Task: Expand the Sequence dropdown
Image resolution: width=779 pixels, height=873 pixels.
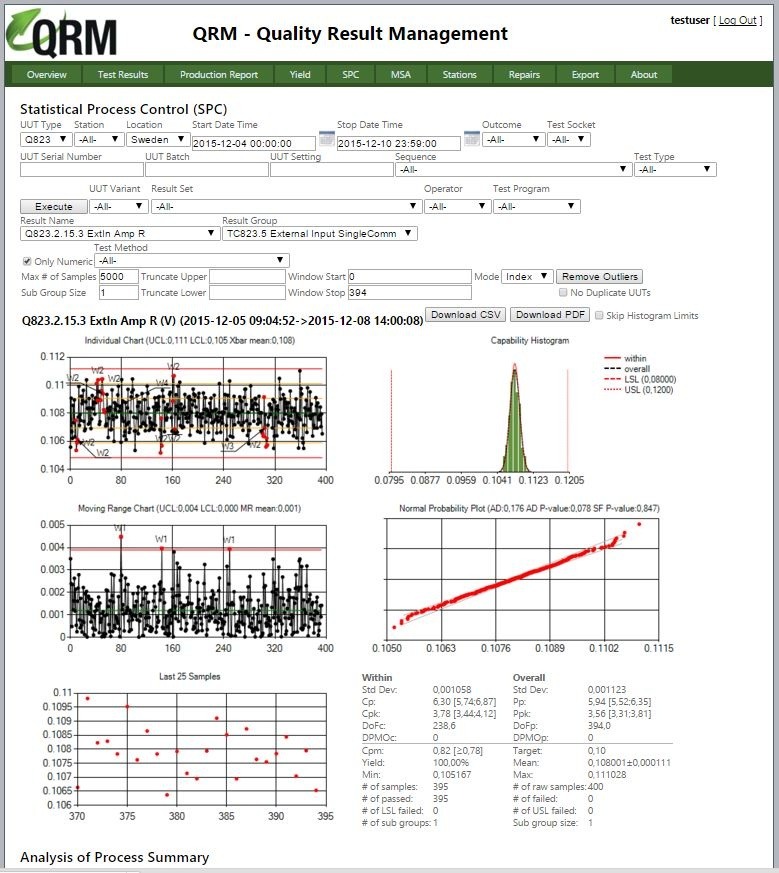Action: click(513, 169)
